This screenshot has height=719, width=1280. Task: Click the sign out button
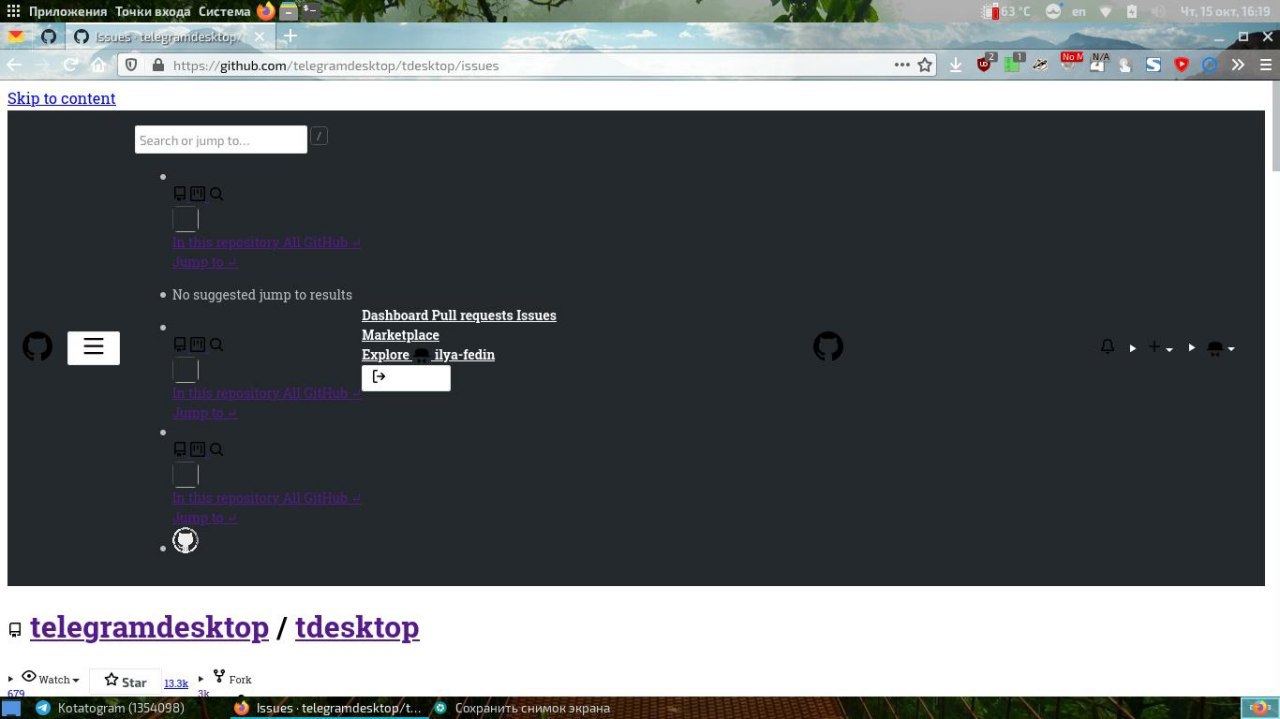[406, 377]
